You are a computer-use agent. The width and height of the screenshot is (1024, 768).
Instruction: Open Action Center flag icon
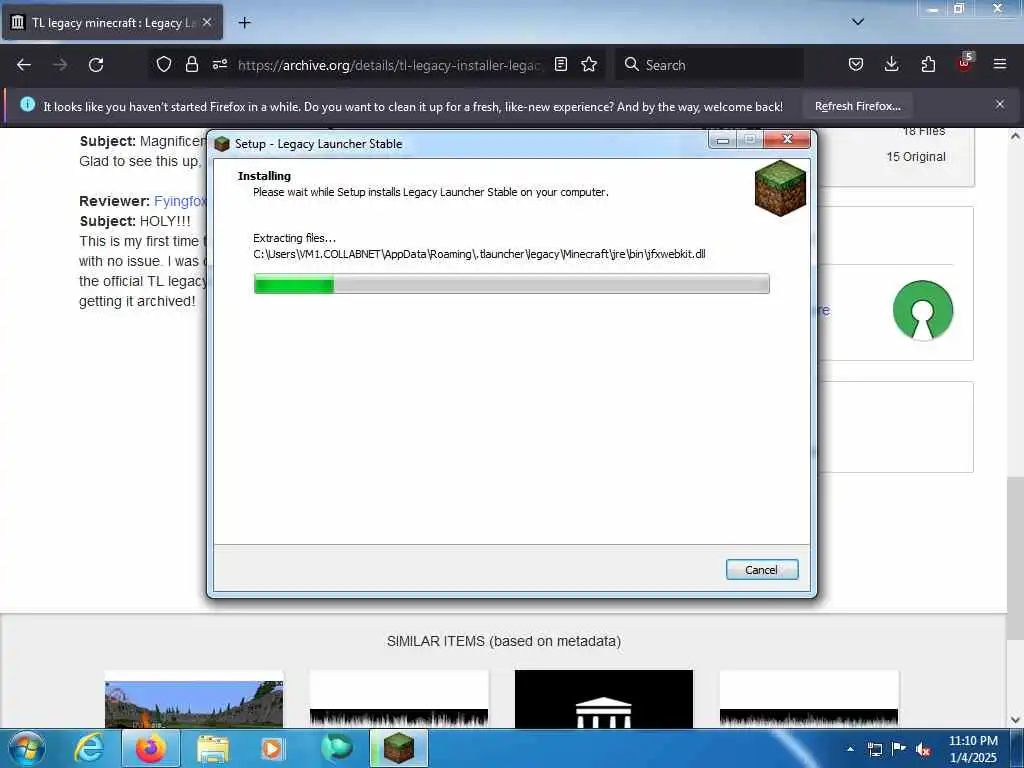point(899,749)
